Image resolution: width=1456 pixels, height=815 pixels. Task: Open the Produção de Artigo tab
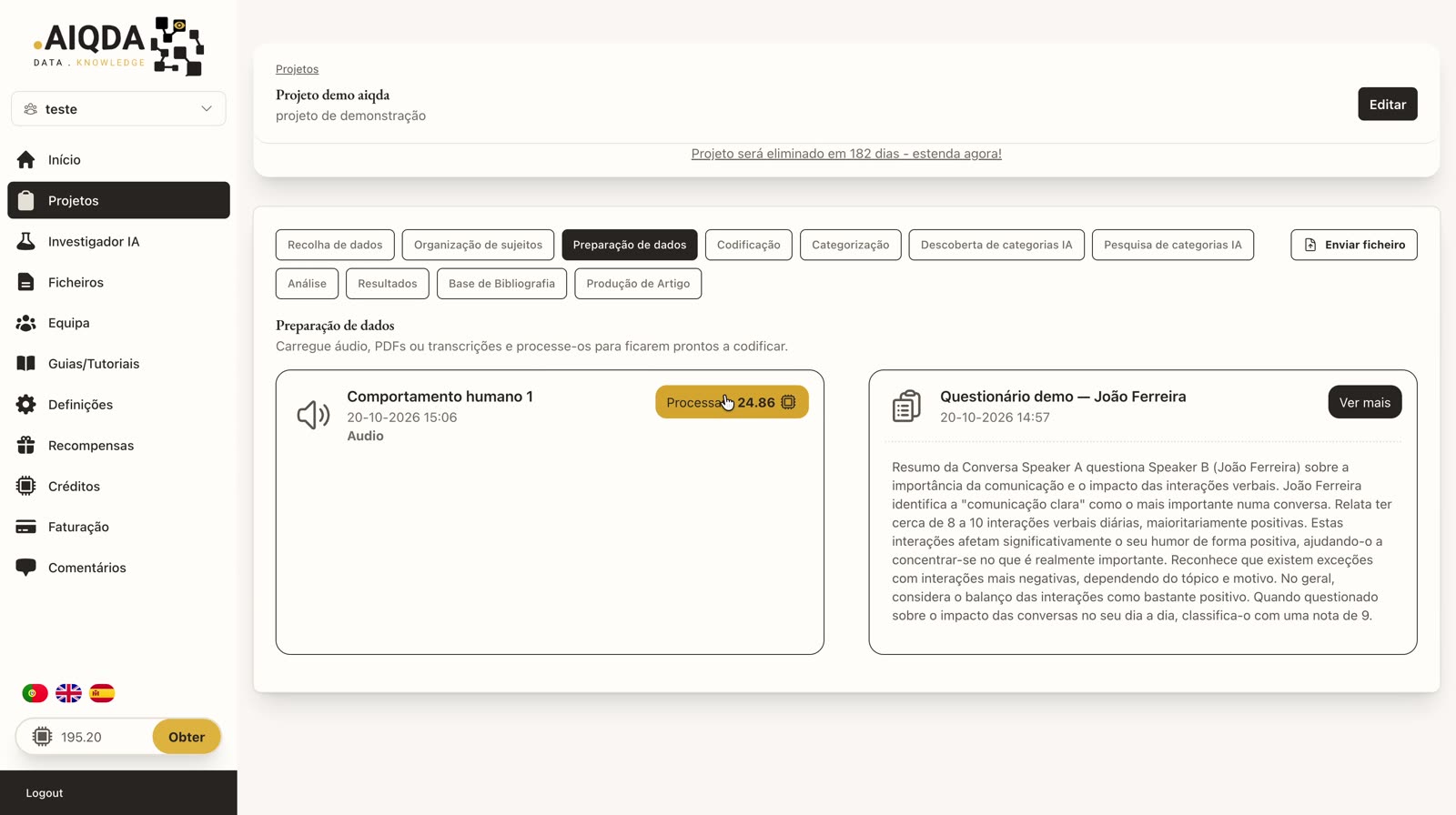(x=638, y=284)
